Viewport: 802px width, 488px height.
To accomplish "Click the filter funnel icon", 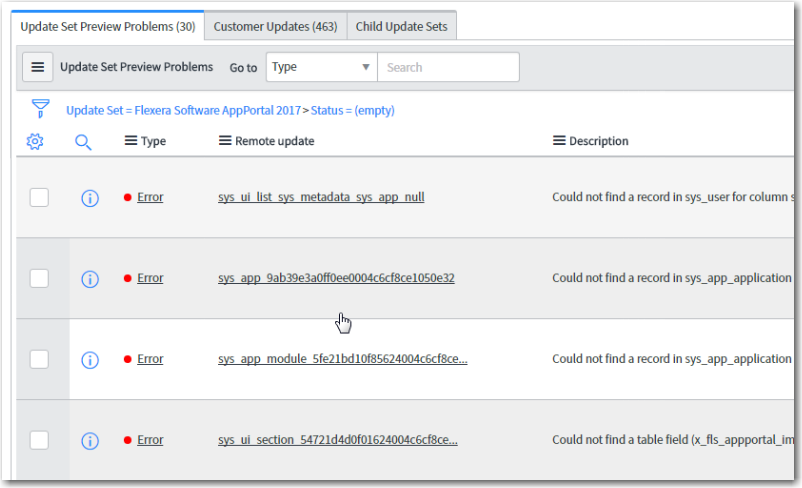I will [40, 109].
